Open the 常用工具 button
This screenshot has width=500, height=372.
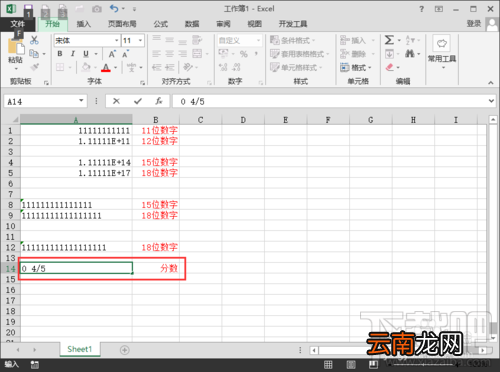[442, 52]
